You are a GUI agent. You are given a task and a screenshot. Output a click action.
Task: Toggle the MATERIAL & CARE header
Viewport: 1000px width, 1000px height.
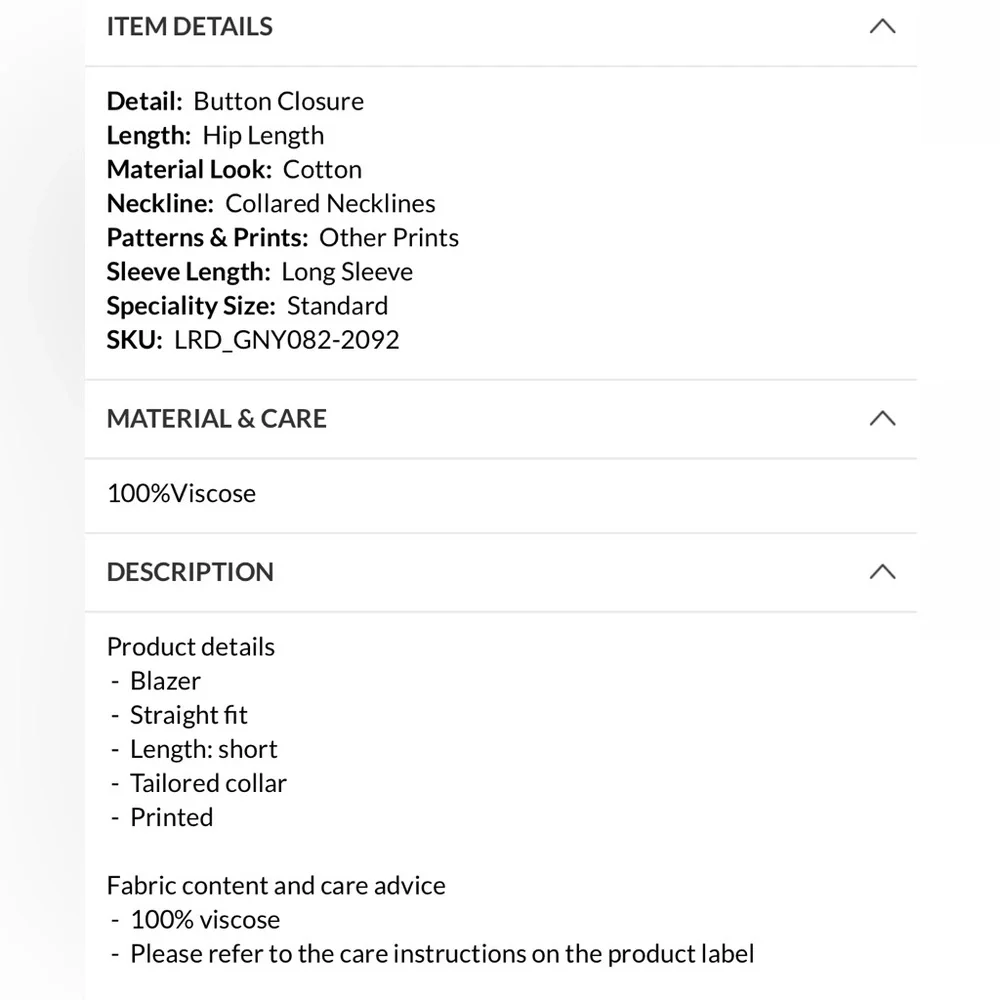click(217, 419)
